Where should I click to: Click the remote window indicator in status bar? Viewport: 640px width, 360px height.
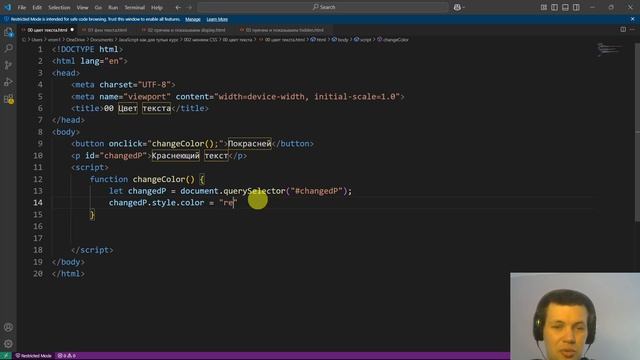click(x=6, y=356)
